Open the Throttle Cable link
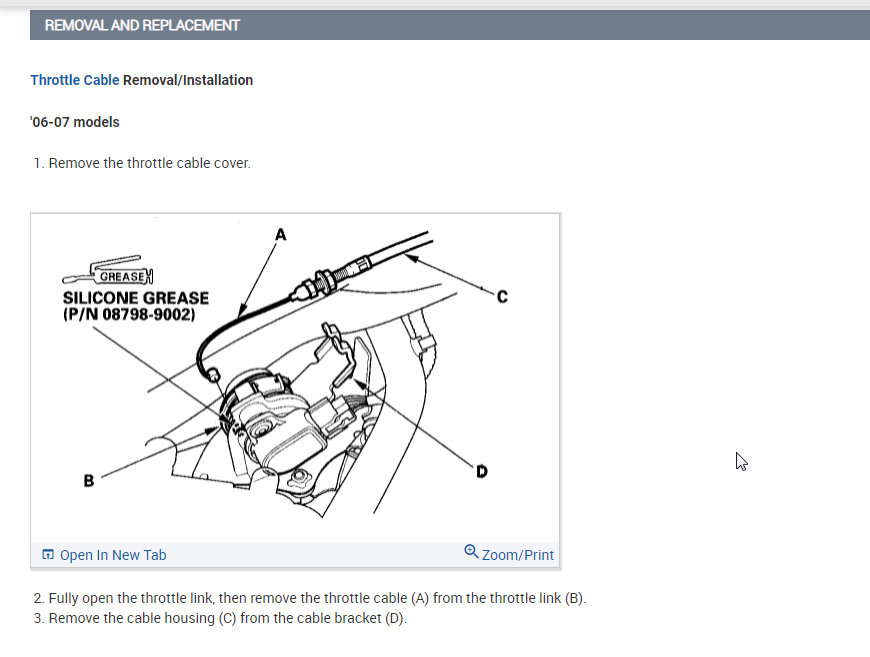This screenshot has height=657, width=870. pos(75,80)
